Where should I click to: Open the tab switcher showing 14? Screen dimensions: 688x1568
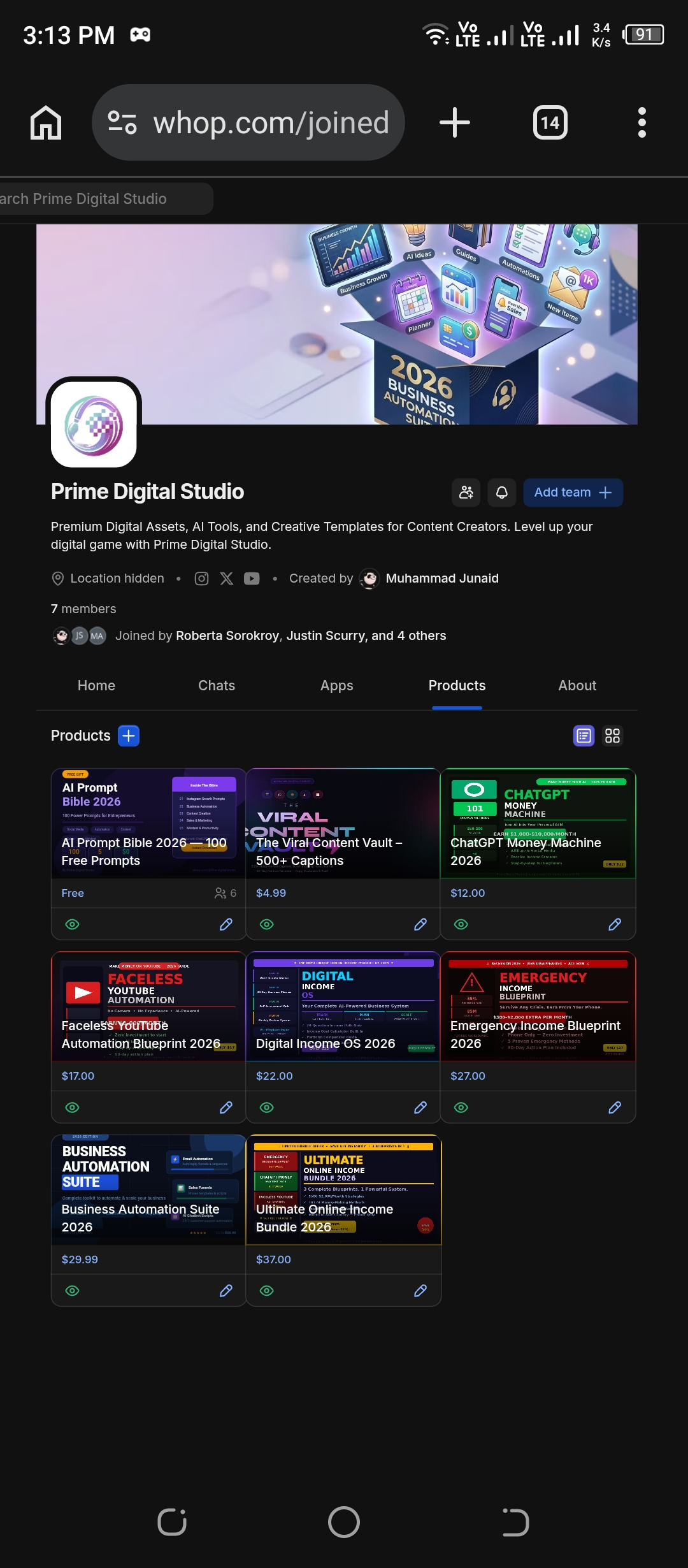click(550, 122)
